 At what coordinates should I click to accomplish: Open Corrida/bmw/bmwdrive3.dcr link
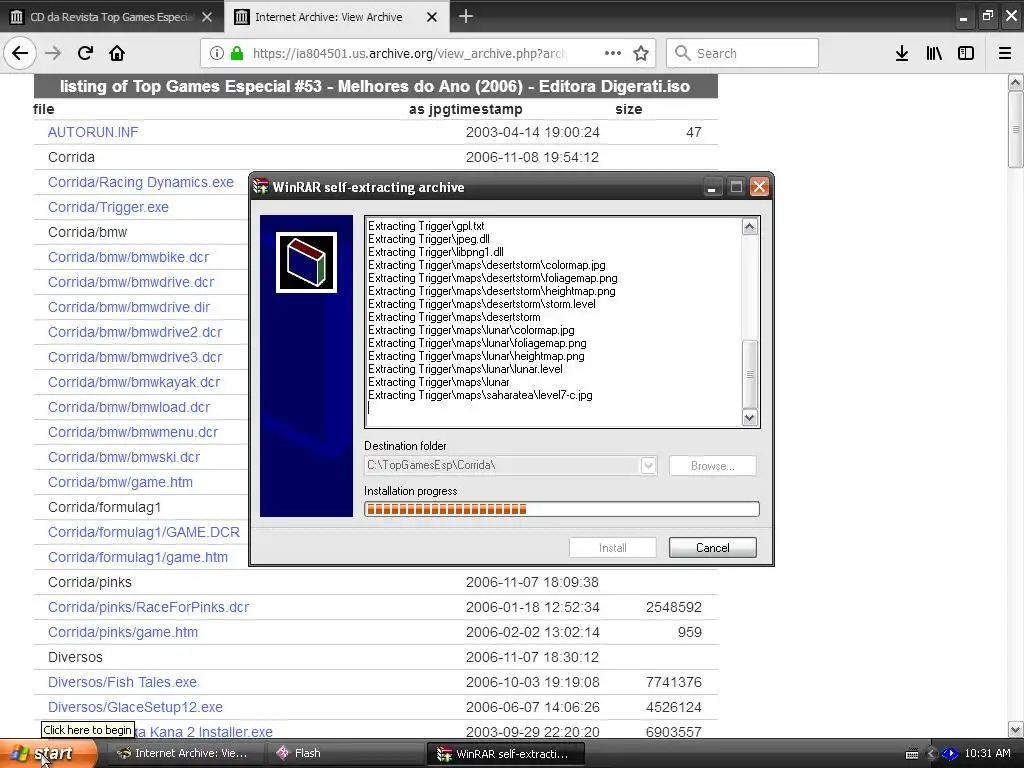pyautogui.click(x=135, y=357)
